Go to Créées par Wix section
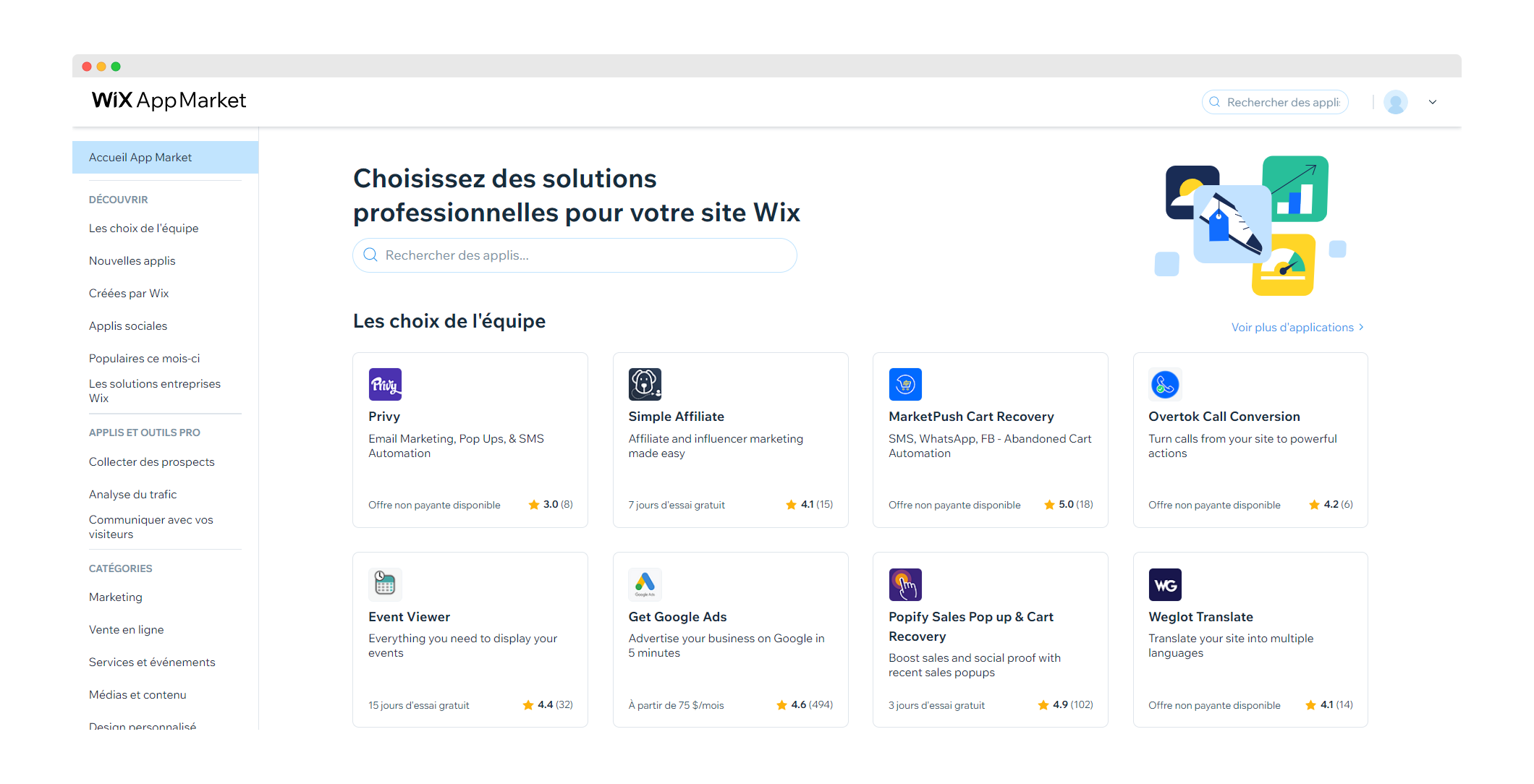This screenshot has height=784, width=1534. pyautogui.click(x=129, y=294)
